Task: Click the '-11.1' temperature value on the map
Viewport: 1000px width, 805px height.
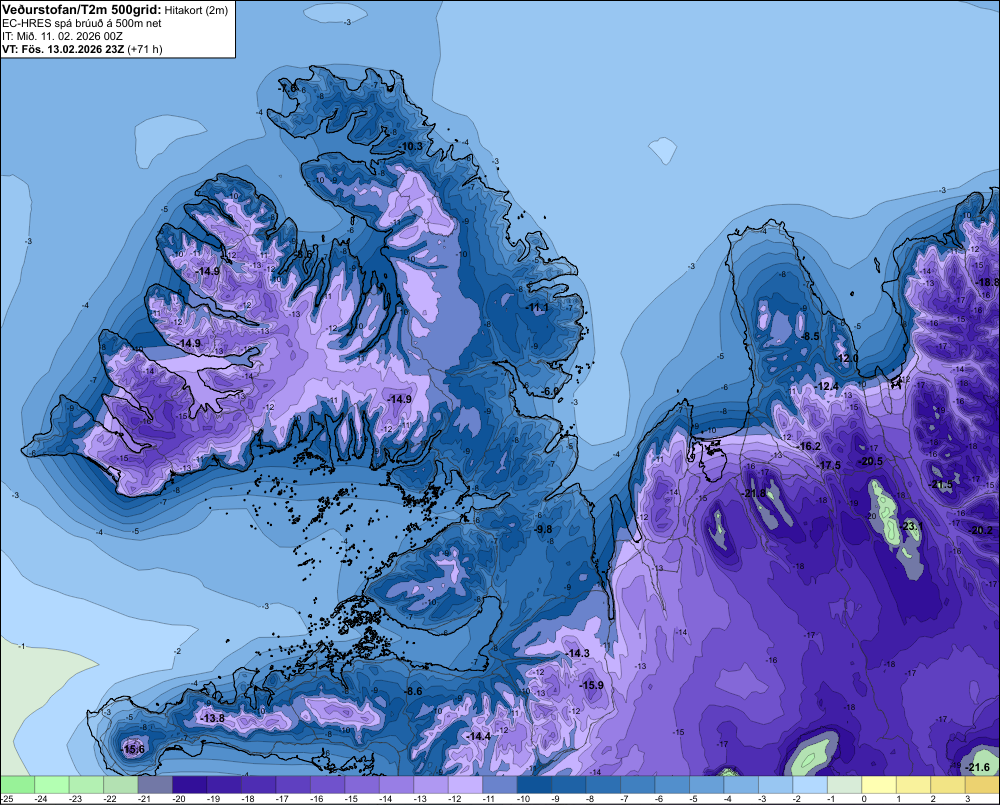Action: 538,307
